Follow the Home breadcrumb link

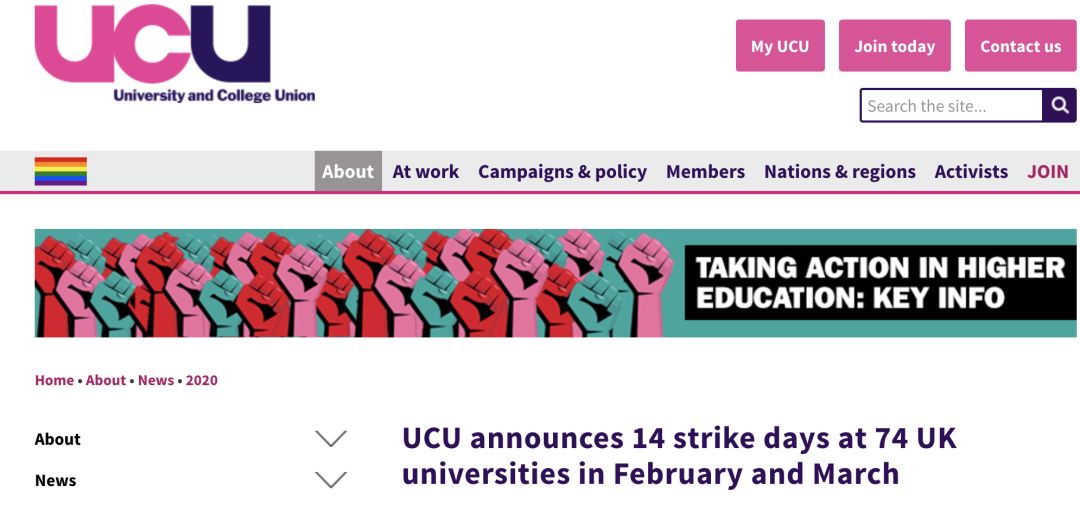click(x=54, y=380)
